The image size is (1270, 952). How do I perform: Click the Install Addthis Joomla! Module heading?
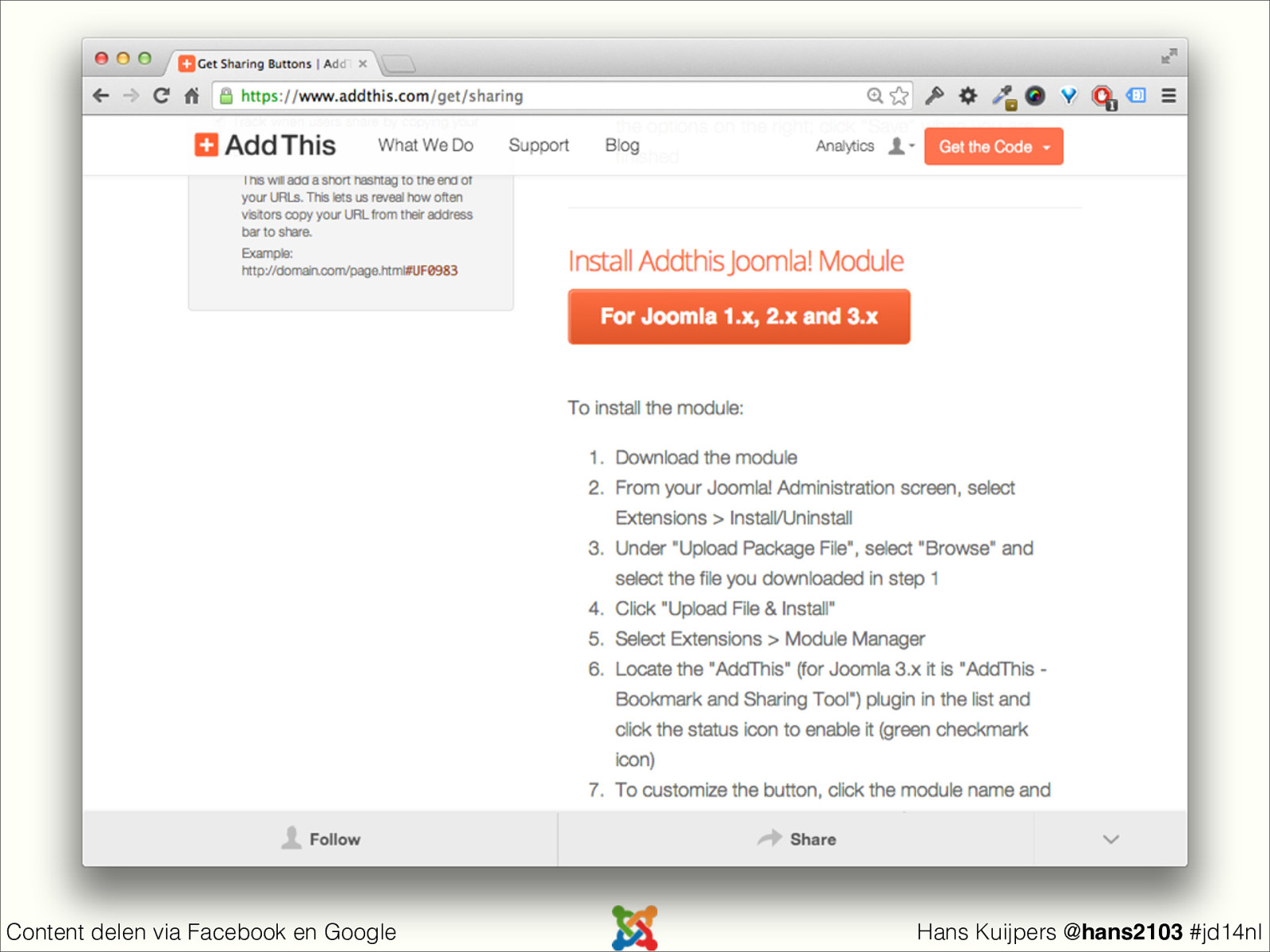[736, 261]
